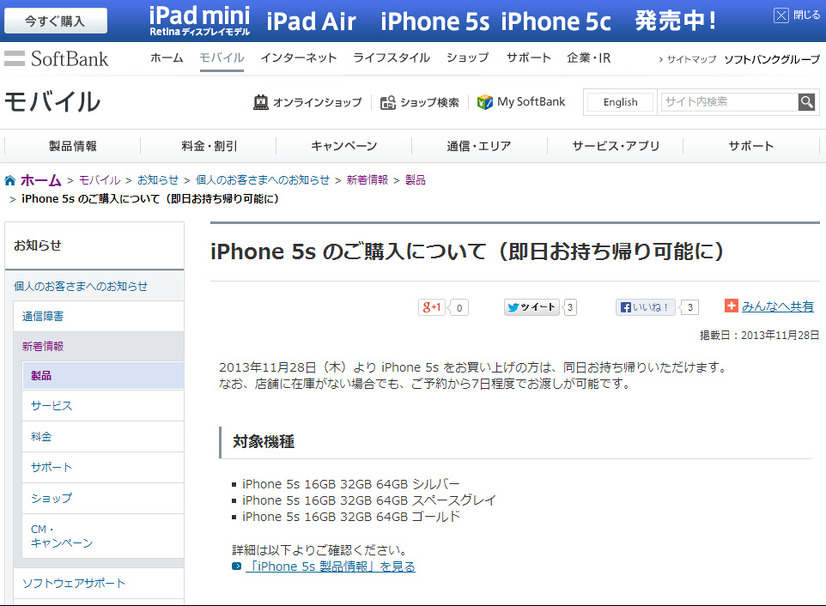
Task: Select サービス in sidebar
Action: (103, 406)
